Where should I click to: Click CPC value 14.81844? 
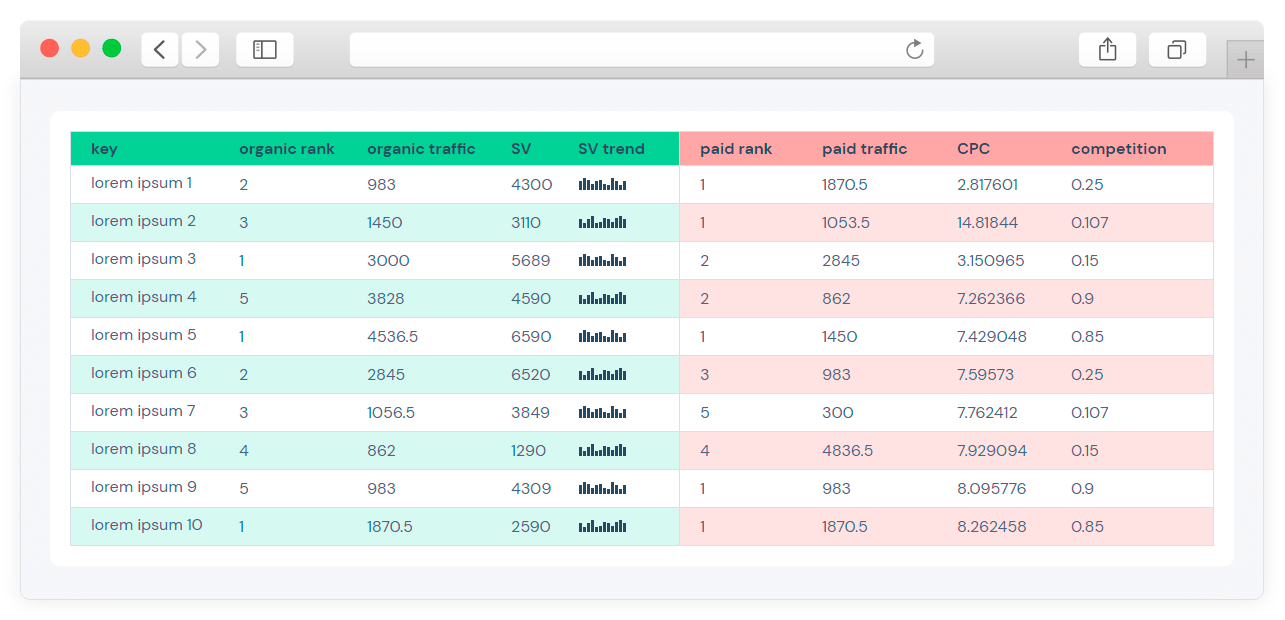[x=987, y=223]
